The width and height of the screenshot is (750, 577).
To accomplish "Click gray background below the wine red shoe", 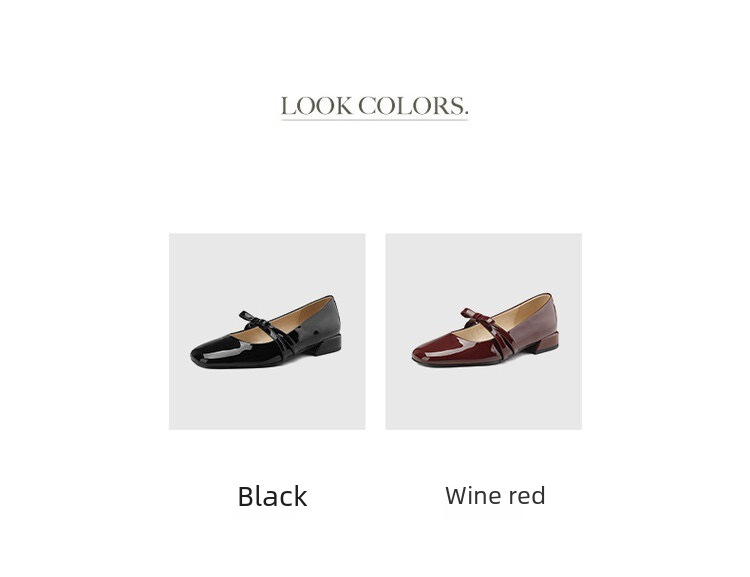I will pos(484,399).
